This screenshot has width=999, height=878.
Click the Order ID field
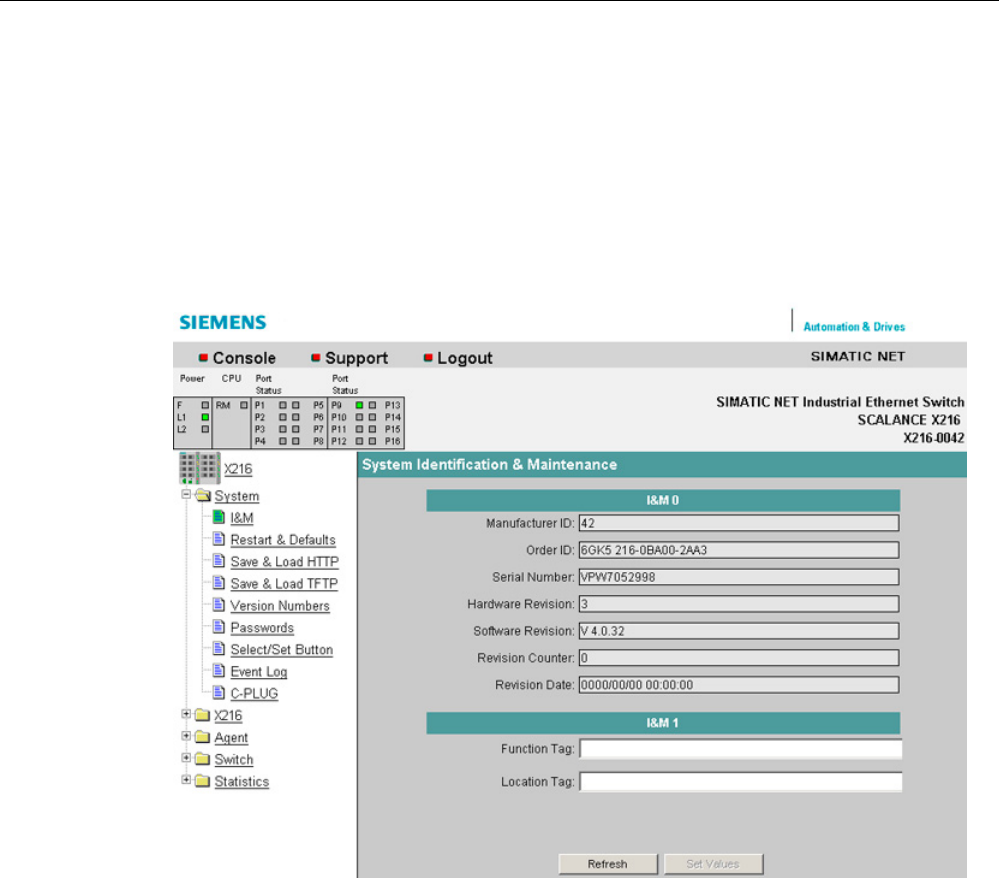739,550
